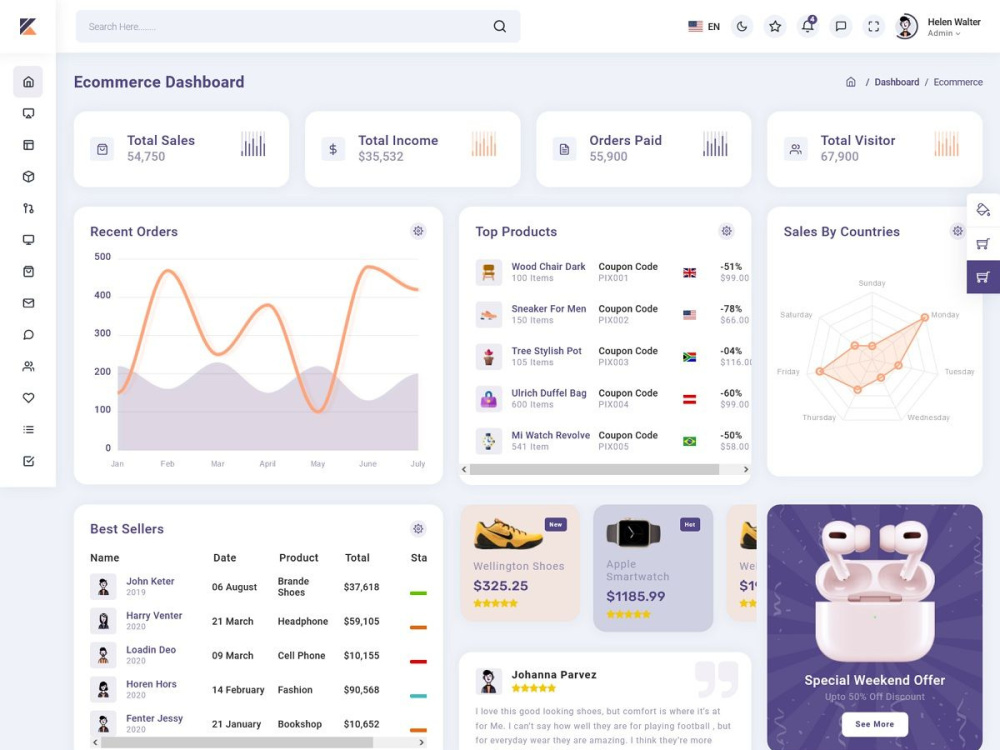
Task: Open the Orders Paid card
Action: click(x=643, y=149)
